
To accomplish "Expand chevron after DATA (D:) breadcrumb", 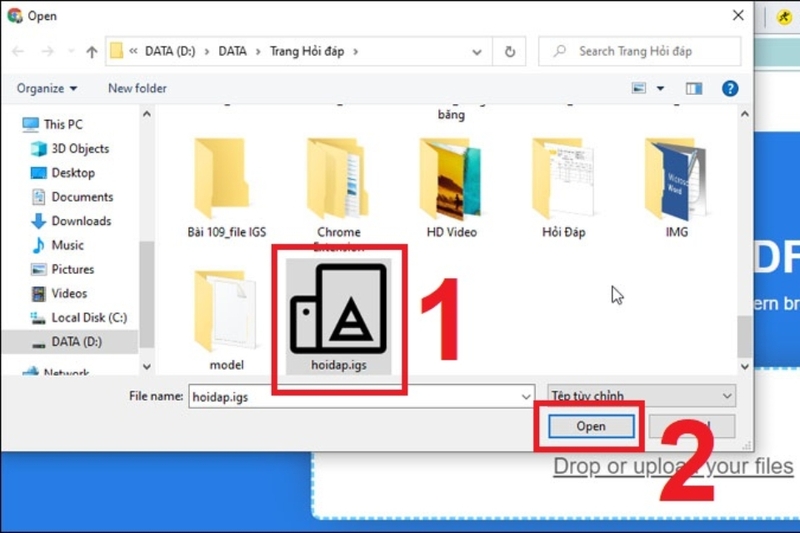I will point(207,52).
